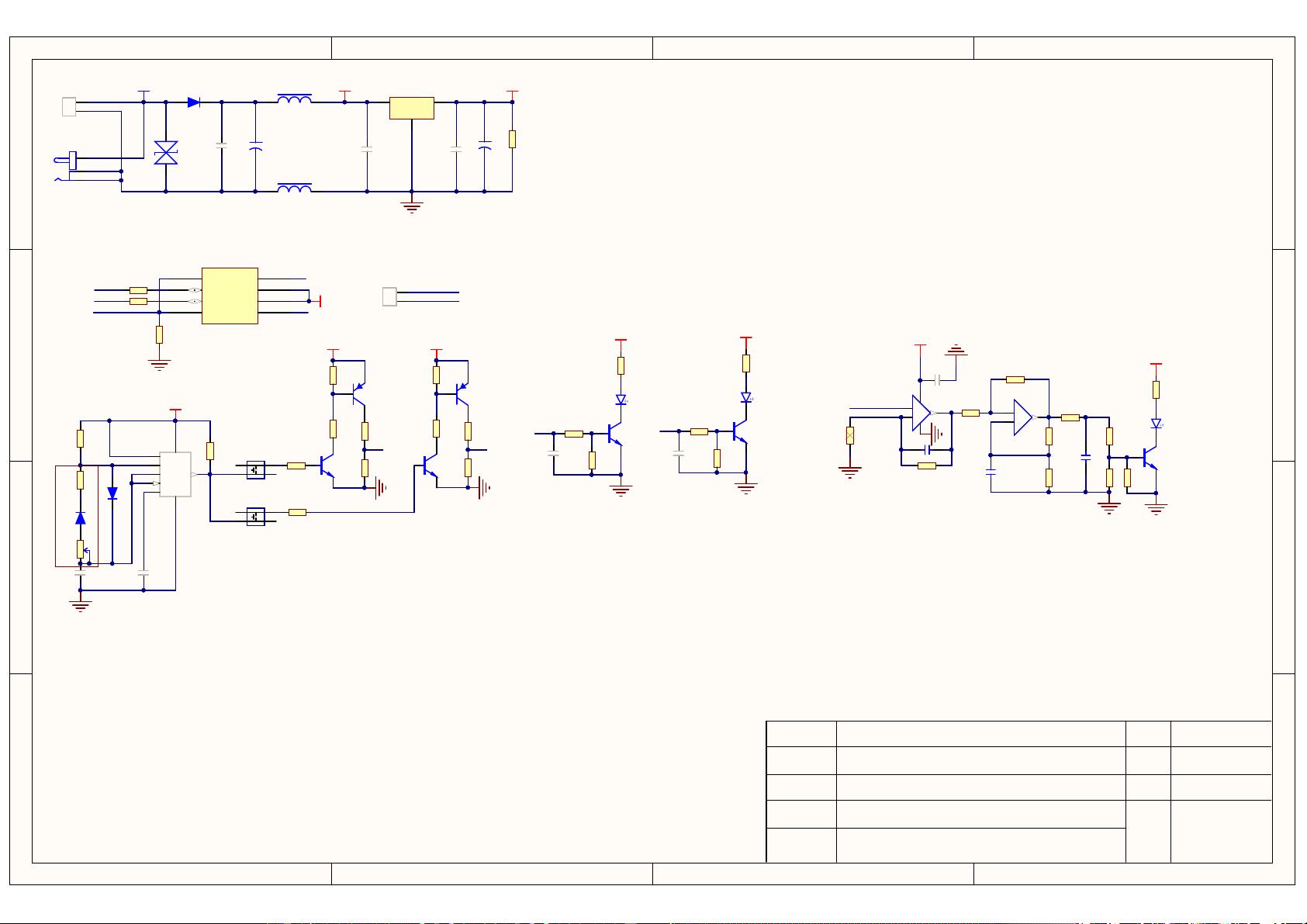Viewport: 1307px width, 924px height.
Task: Click the solid series diode on top power rail
Action: click(x=194, y=102)
